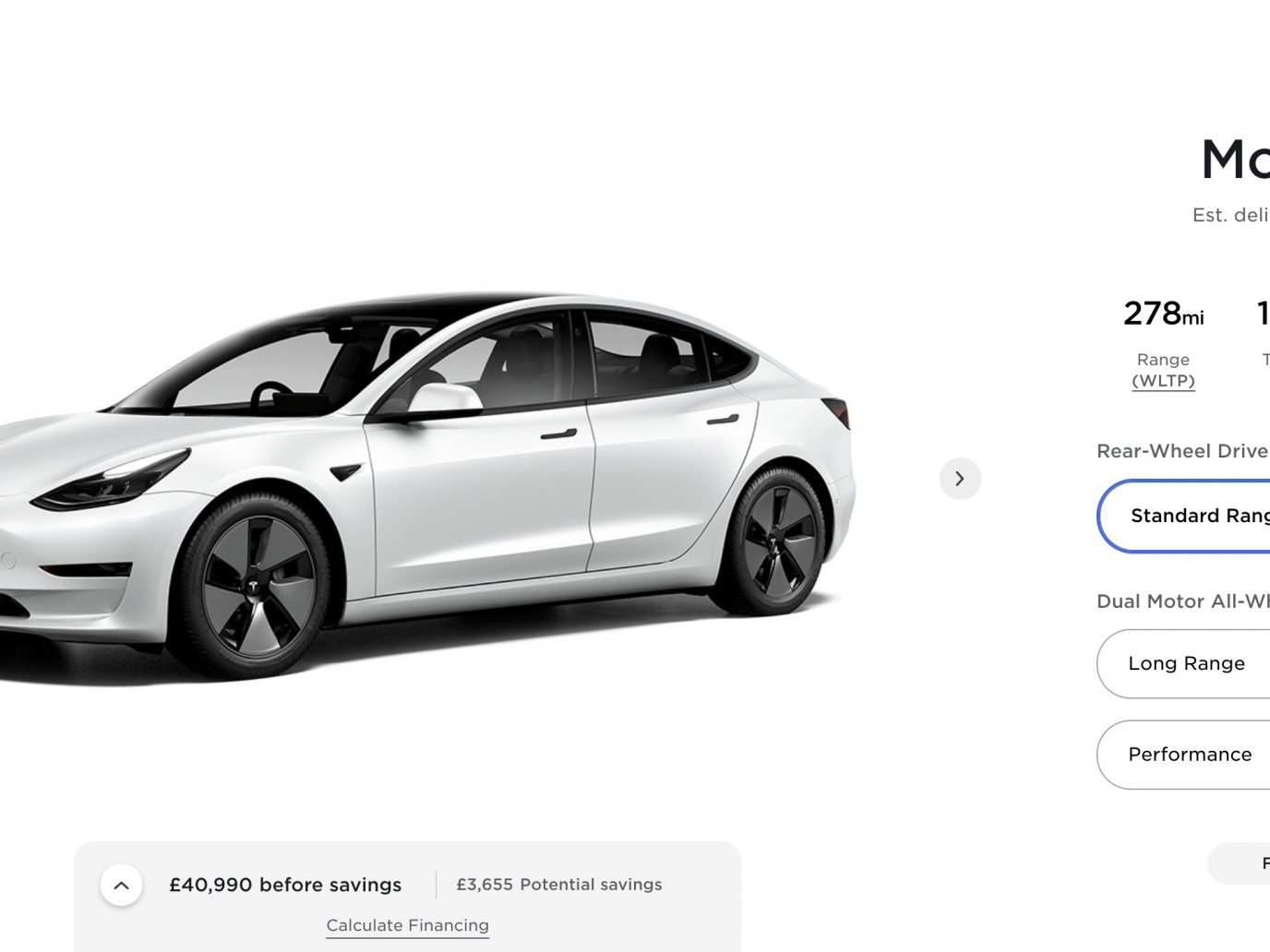Open the Calculate Financing link
Viewport: 1270px width, 952px height.
(x=407, y=925)
